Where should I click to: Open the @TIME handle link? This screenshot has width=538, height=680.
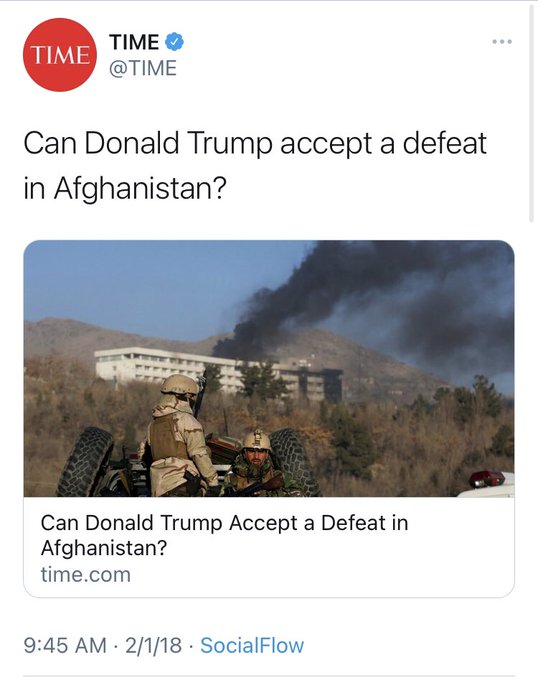point(143,68)
